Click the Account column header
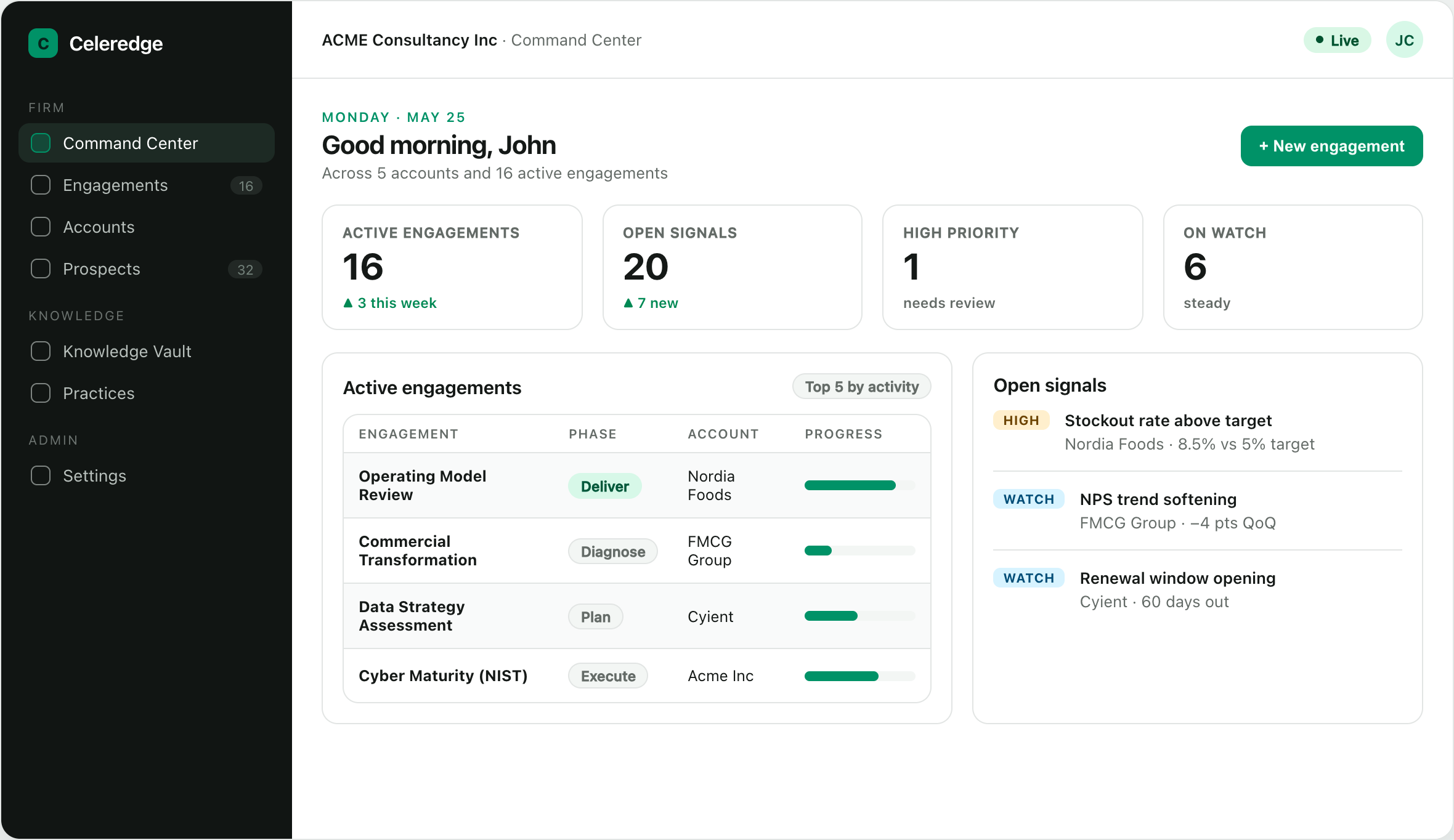 coord(723,434)
